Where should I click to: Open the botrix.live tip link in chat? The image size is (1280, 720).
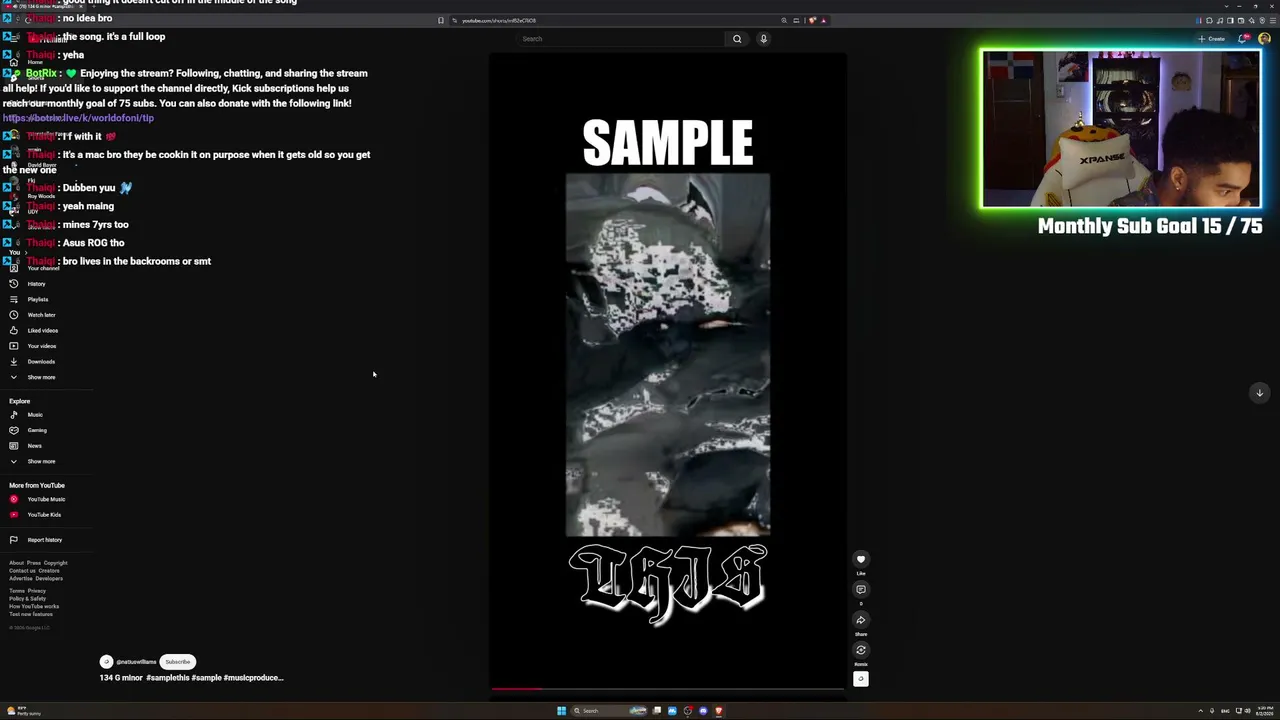tap(78, 118)
